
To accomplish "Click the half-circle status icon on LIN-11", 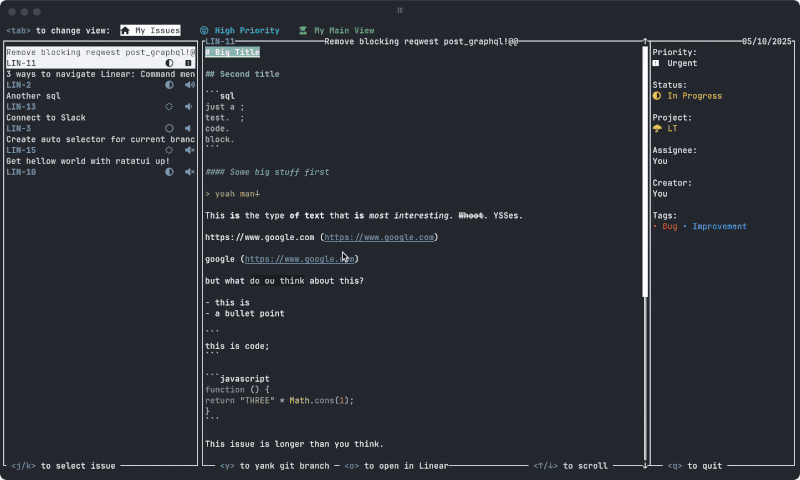I will click(x=169, y=63).
